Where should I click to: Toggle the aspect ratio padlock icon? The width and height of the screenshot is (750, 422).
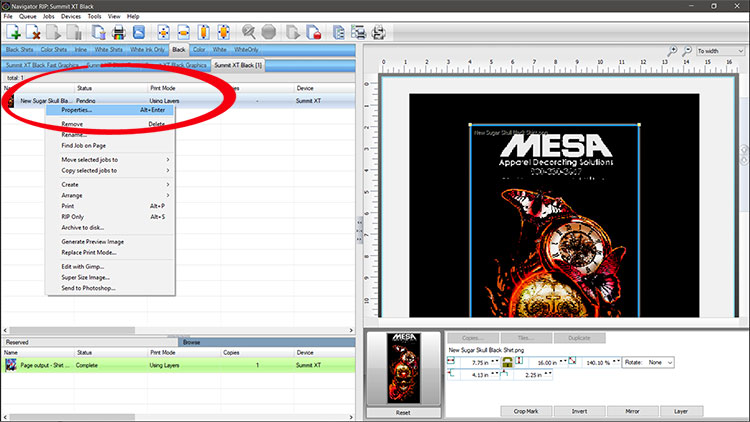coord(507,362)
